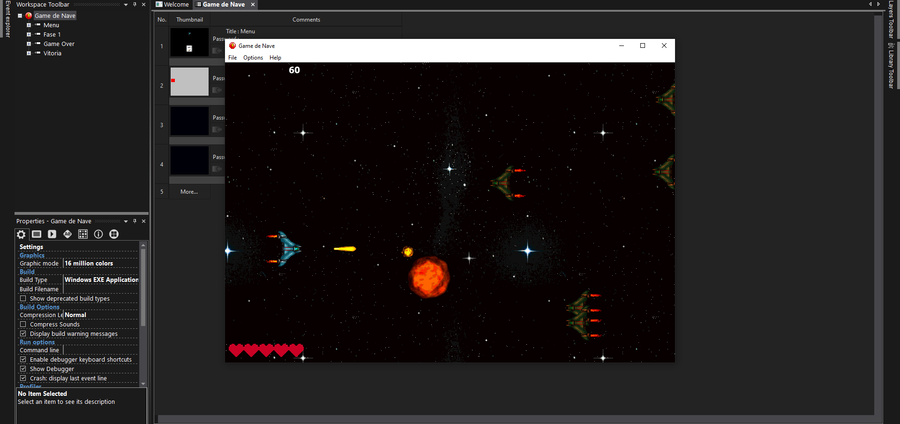Click the transition icon in storyboard row 4
Screen dimensions: 900x424
pyautogui.click(x=217, y=169)
